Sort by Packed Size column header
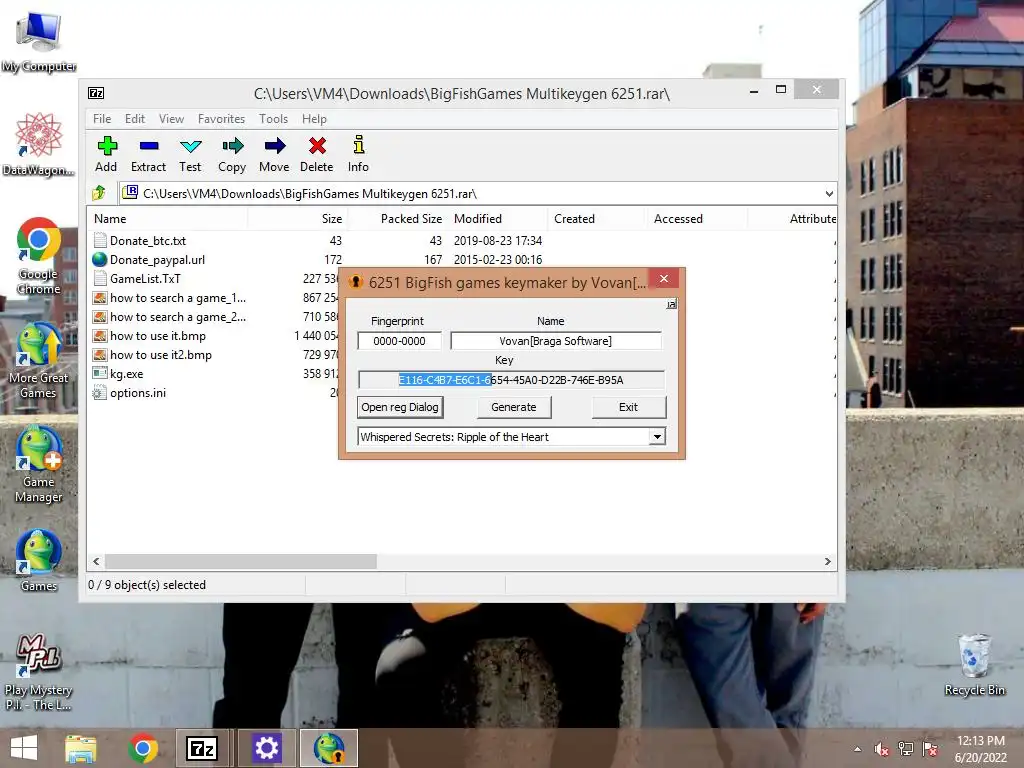Viewport: 1024px width, 768px height. tap(398, 219)
